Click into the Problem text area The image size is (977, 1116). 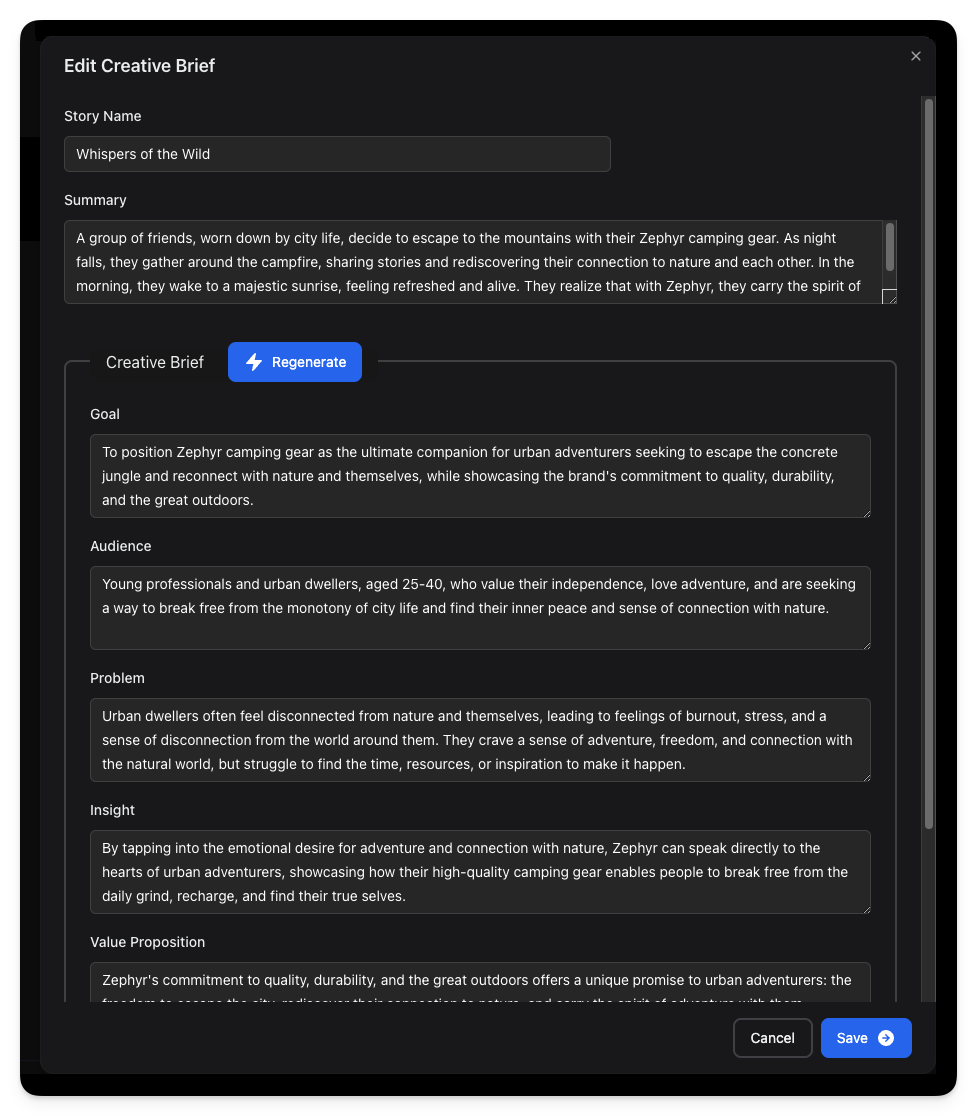[x=480, y=740]
